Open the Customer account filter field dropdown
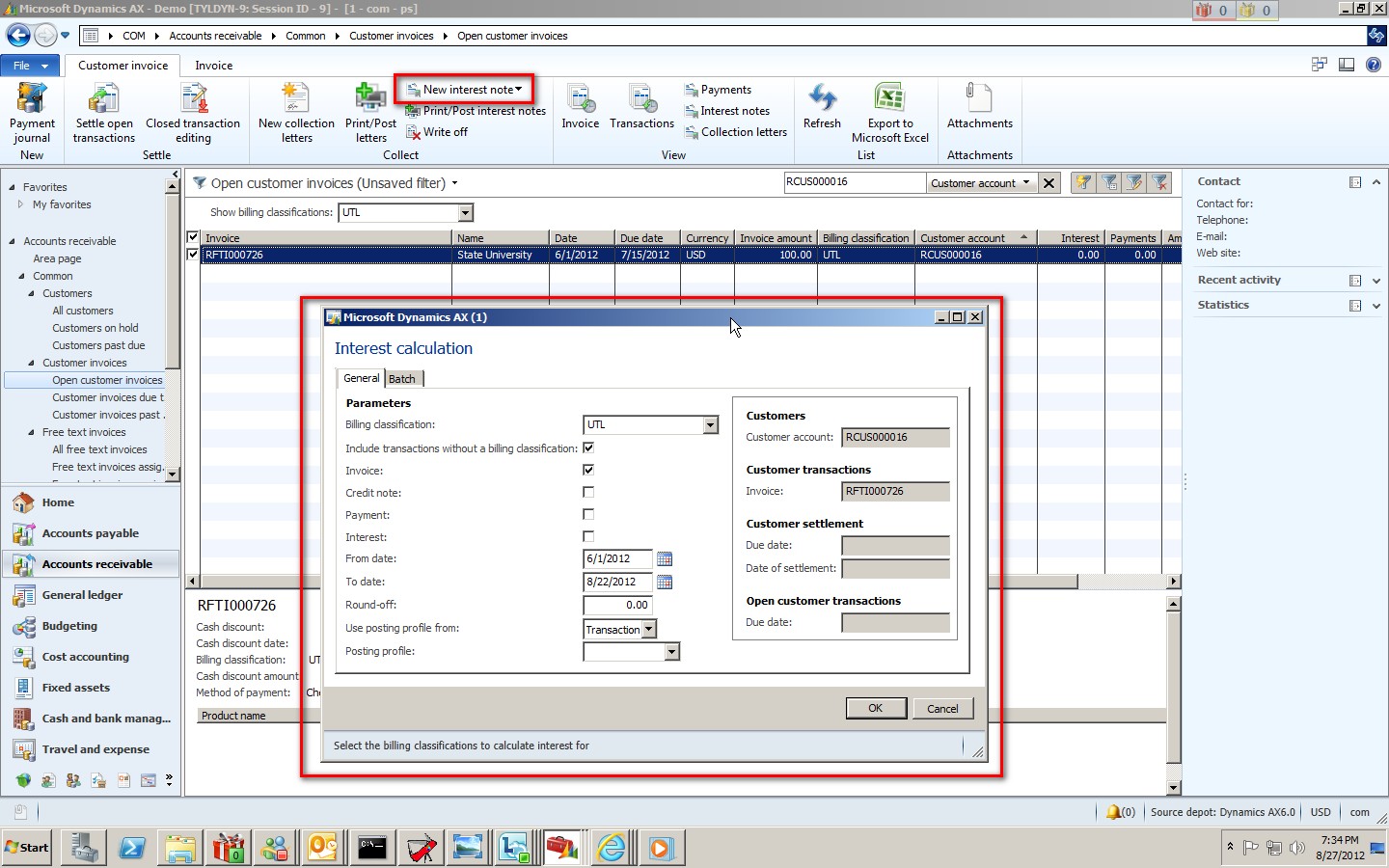This screenshot has height=868, width=1389. click(x=1026, y=182)
